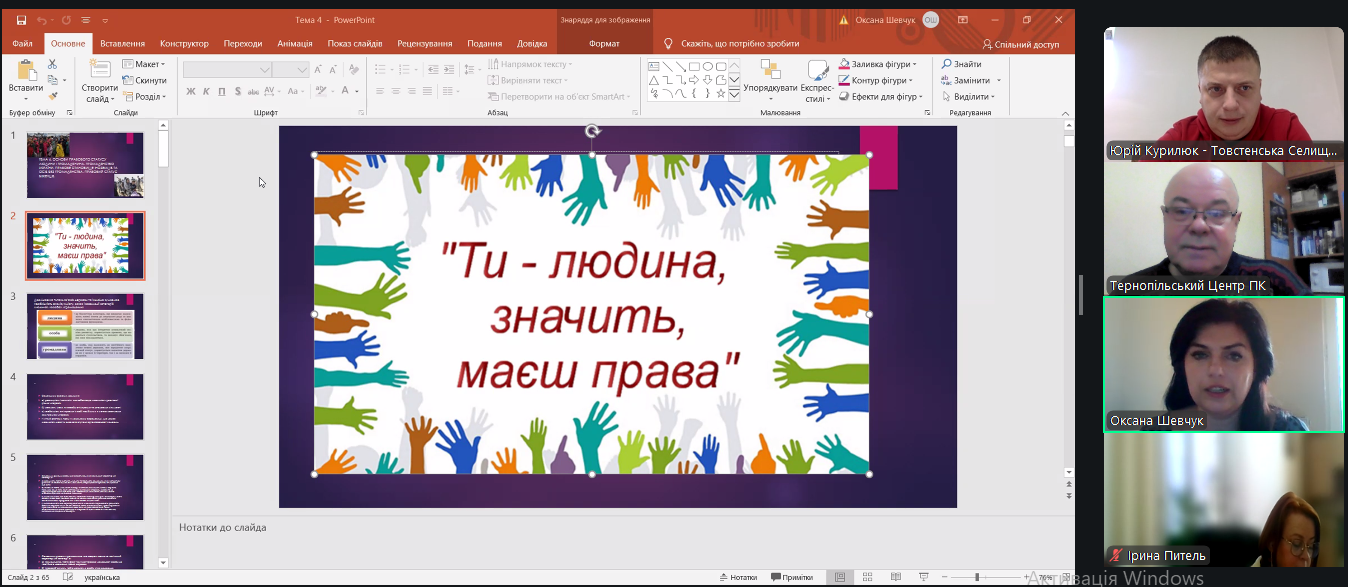1348x587 pixels.
Task: Toggle Normal view button in status bar
Action: (840, 577)
